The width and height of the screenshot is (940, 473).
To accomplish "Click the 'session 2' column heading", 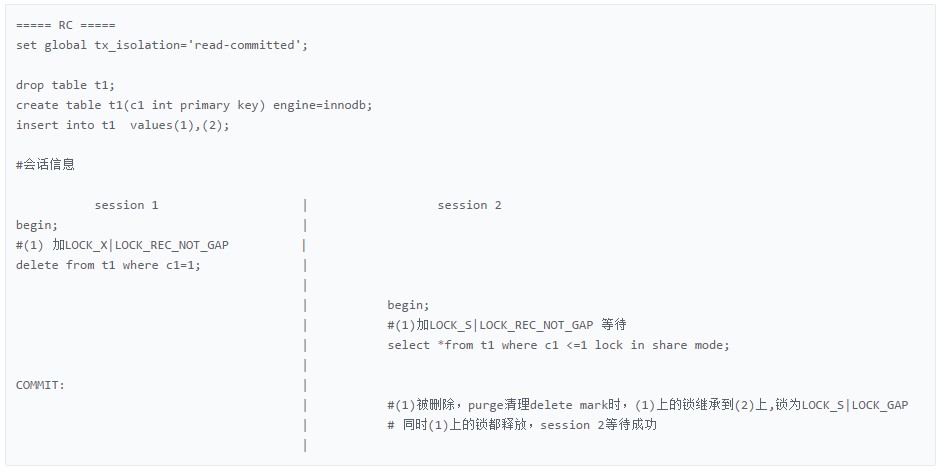I will coord(469,205).
